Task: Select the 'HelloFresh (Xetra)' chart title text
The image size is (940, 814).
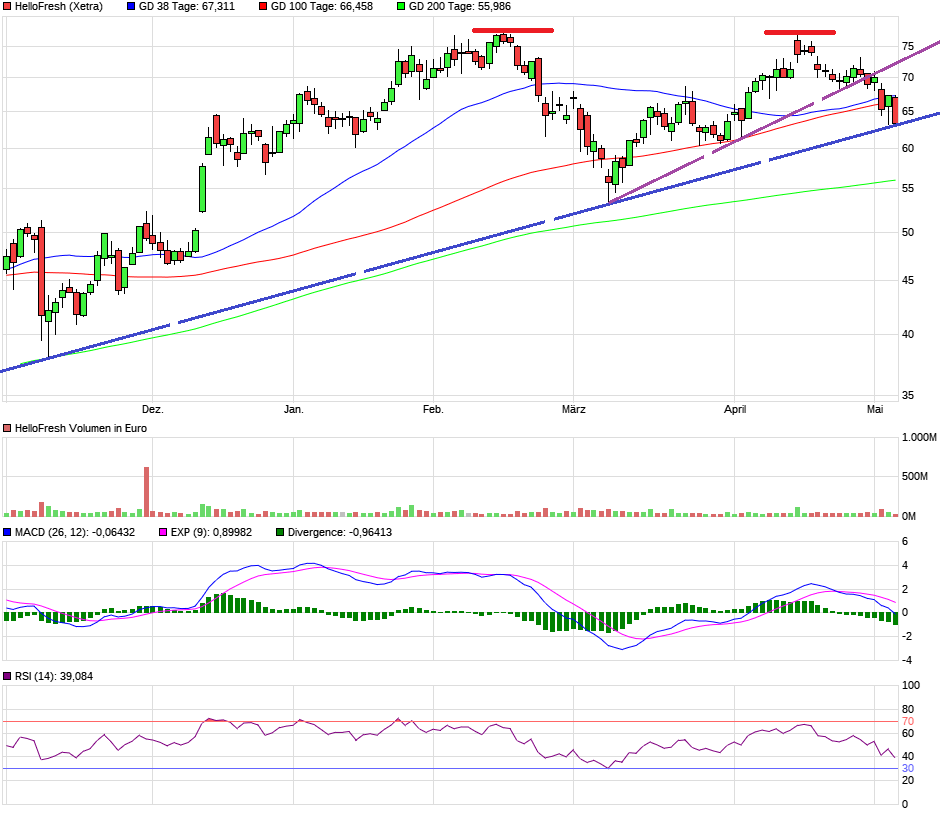Action: [x=59, y=7]
